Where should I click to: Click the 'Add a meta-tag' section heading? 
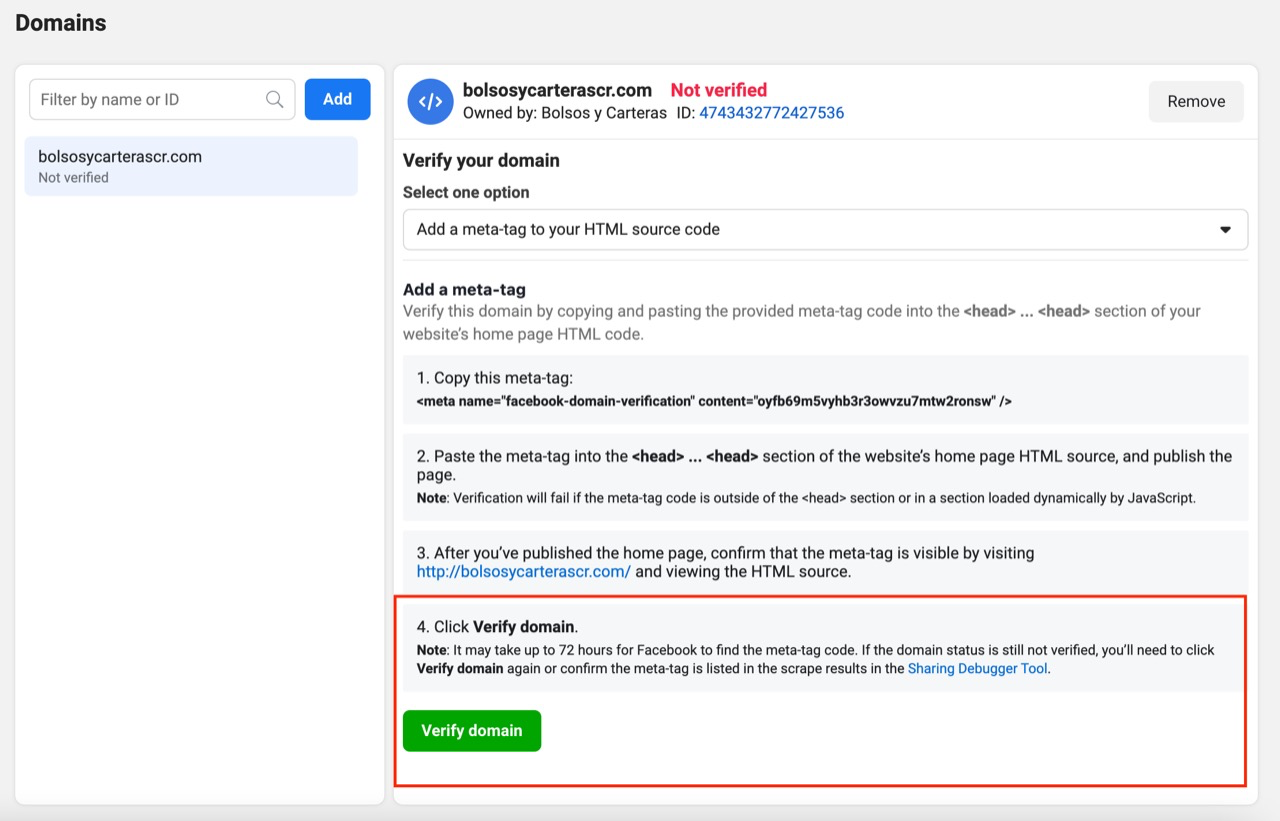point(464,290)
